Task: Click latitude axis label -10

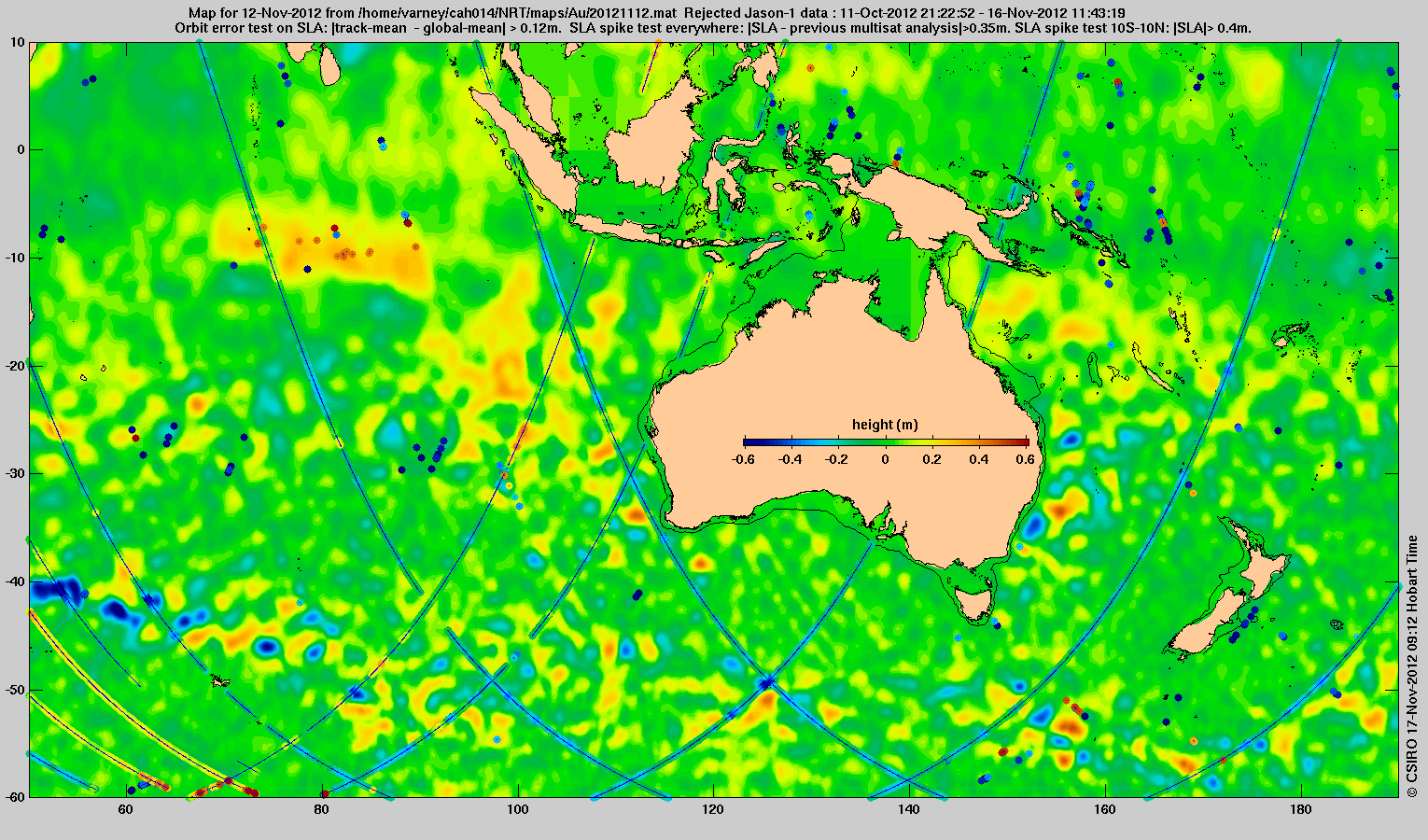Action: (15, 258)
